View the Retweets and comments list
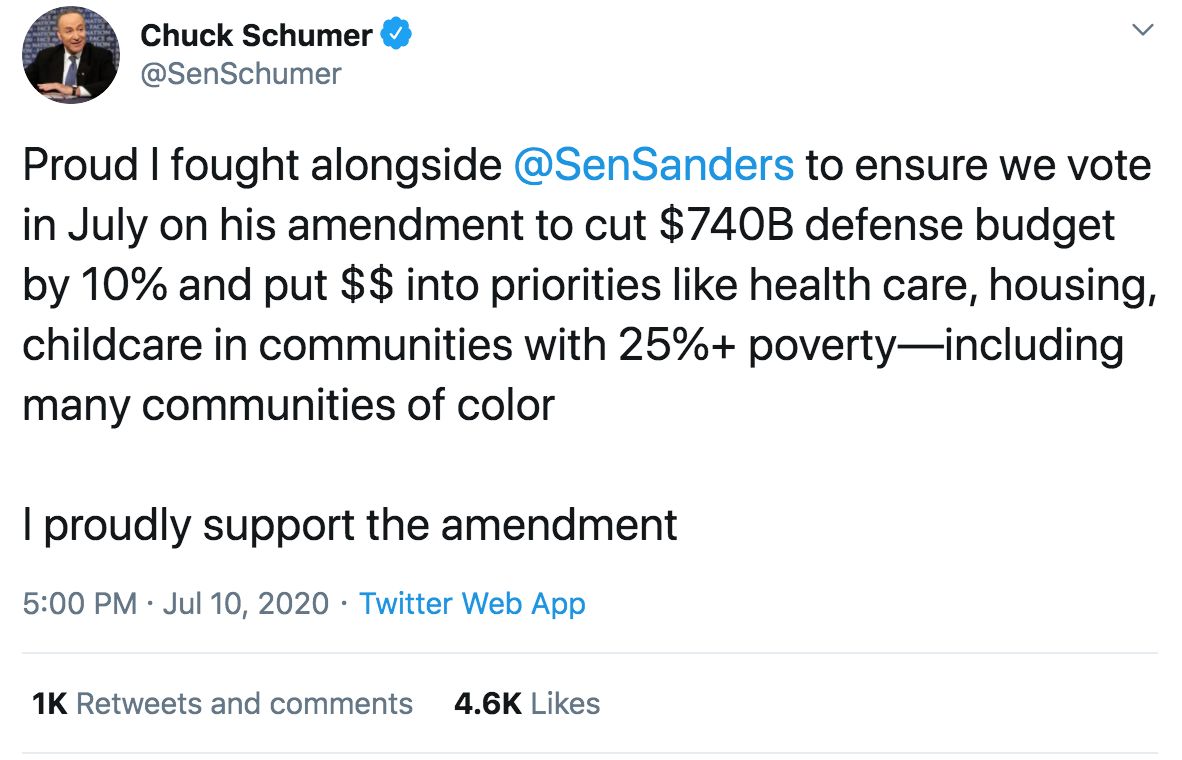This screenshot has width=1182, height=760. click(x=244, y=703)
